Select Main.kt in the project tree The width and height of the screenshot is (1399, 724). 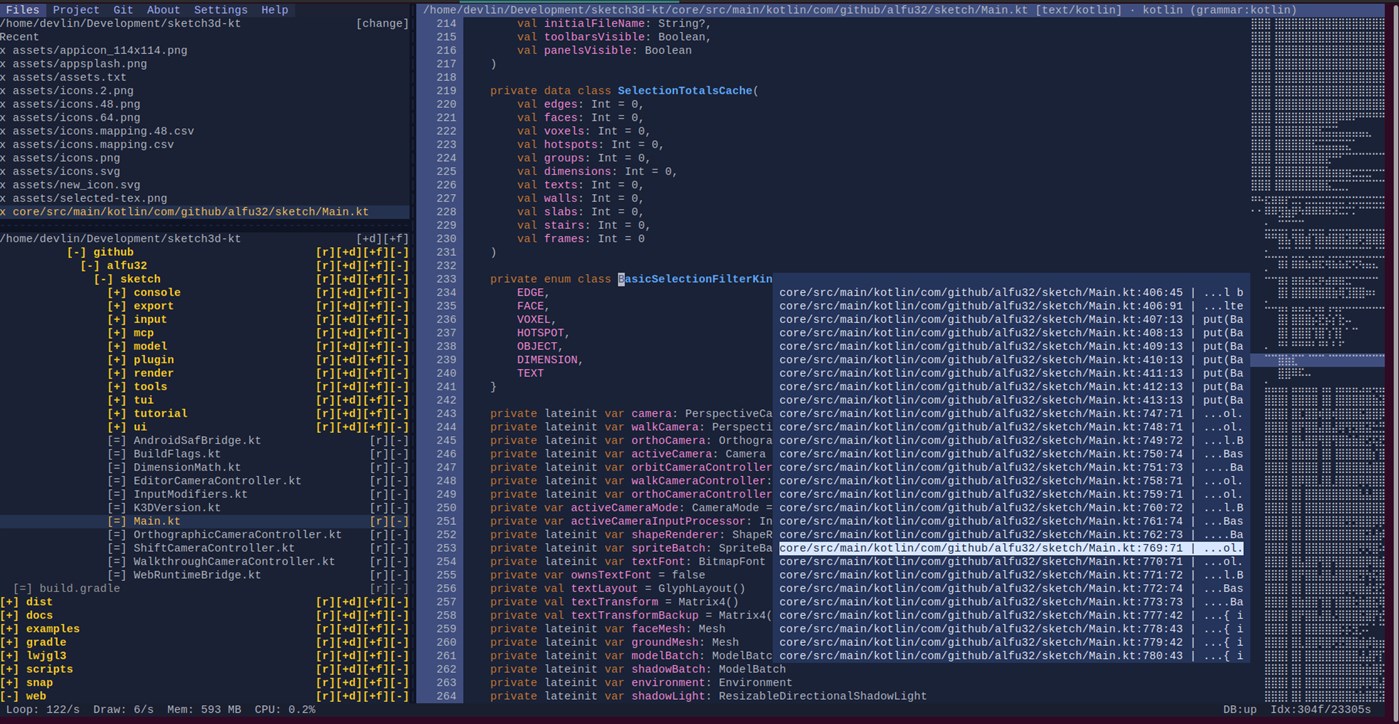(157, 521)
